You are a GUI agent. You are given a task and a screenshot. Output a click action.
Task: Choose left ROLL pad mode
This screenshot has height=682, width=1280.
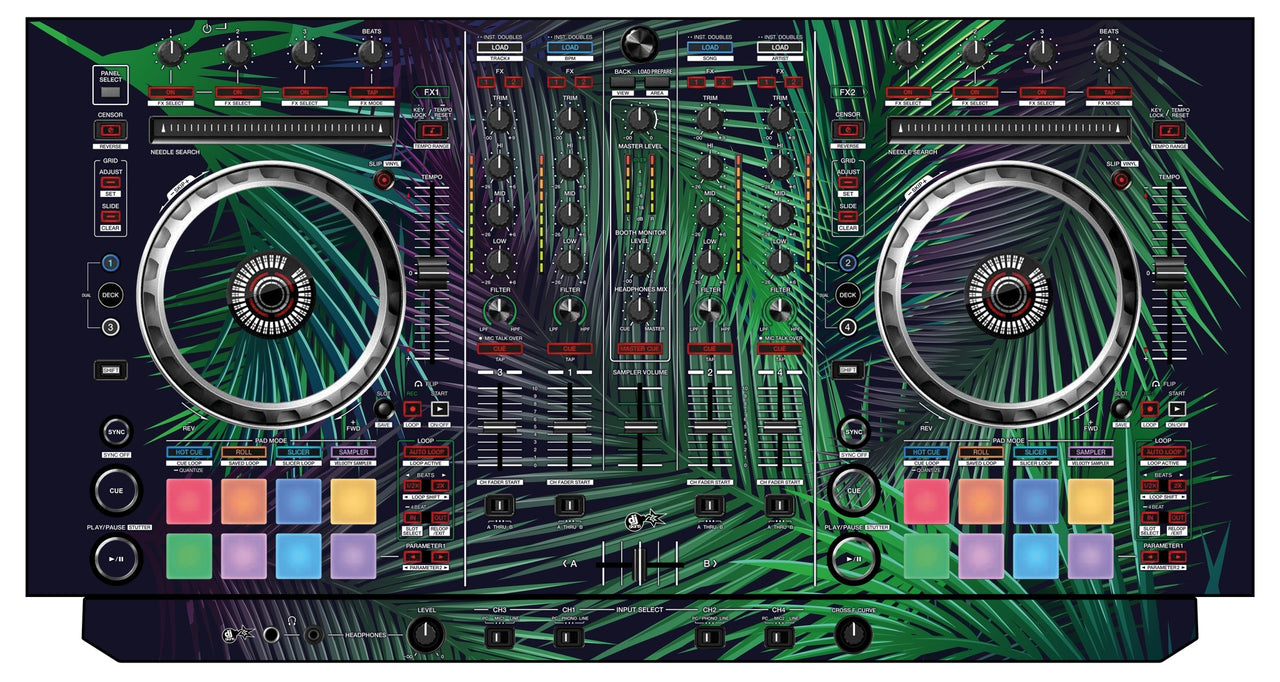[244, 453]
